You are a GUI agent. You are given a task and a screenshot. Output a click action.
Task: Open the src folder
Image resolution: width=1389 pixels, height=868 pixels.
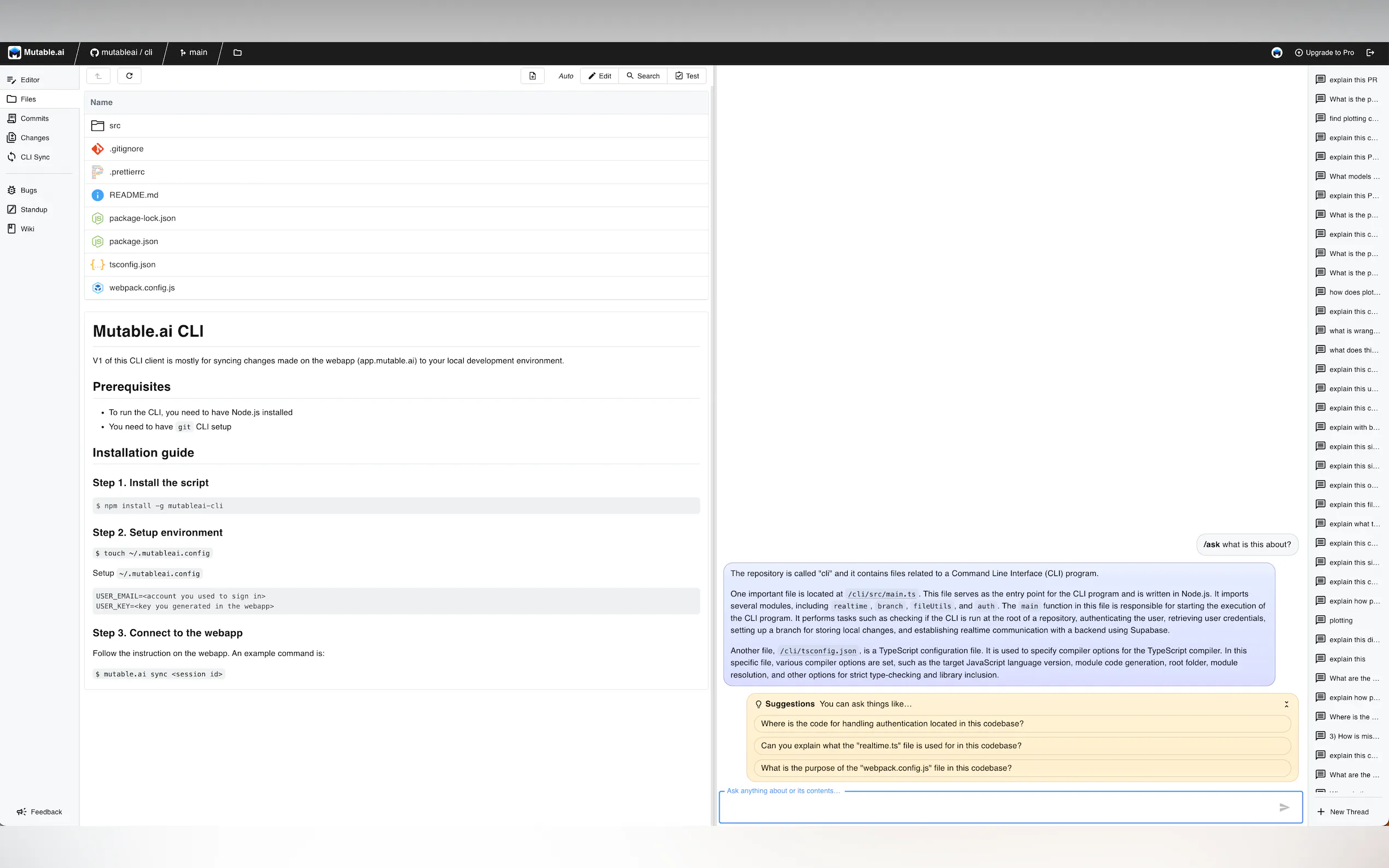[x=396, y=126]
